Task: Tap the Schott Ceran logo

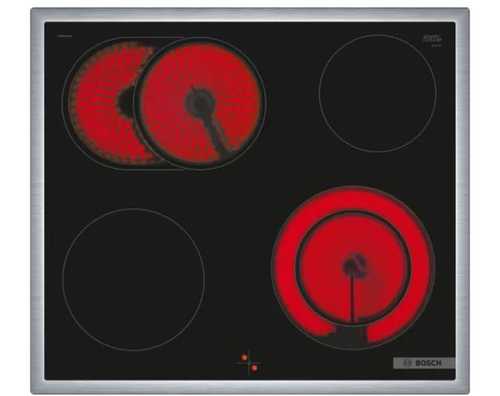Action: click(432, 40)
